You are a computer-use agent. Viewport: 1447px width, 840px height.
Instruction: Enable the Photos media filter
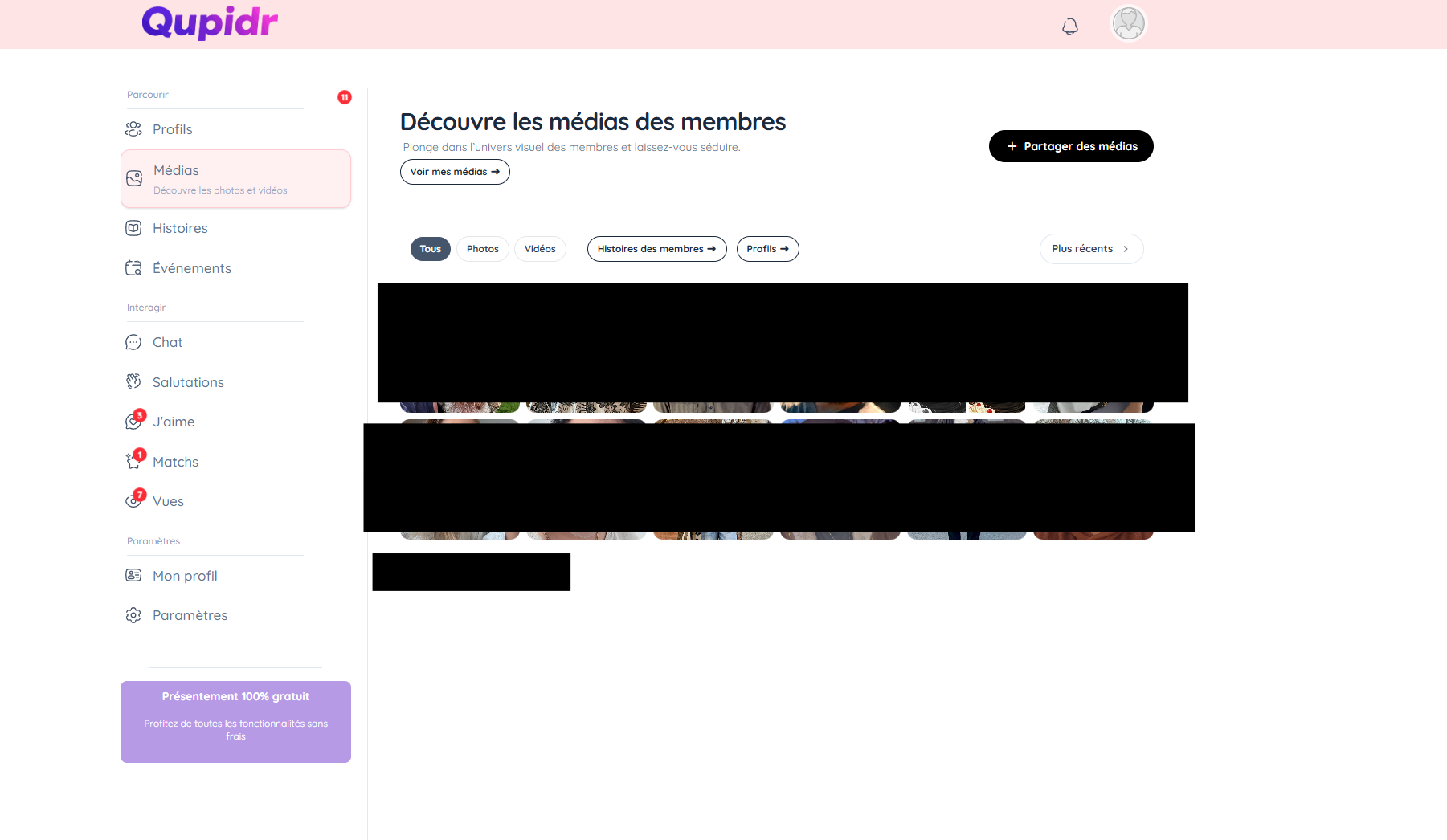click(482, 249)
